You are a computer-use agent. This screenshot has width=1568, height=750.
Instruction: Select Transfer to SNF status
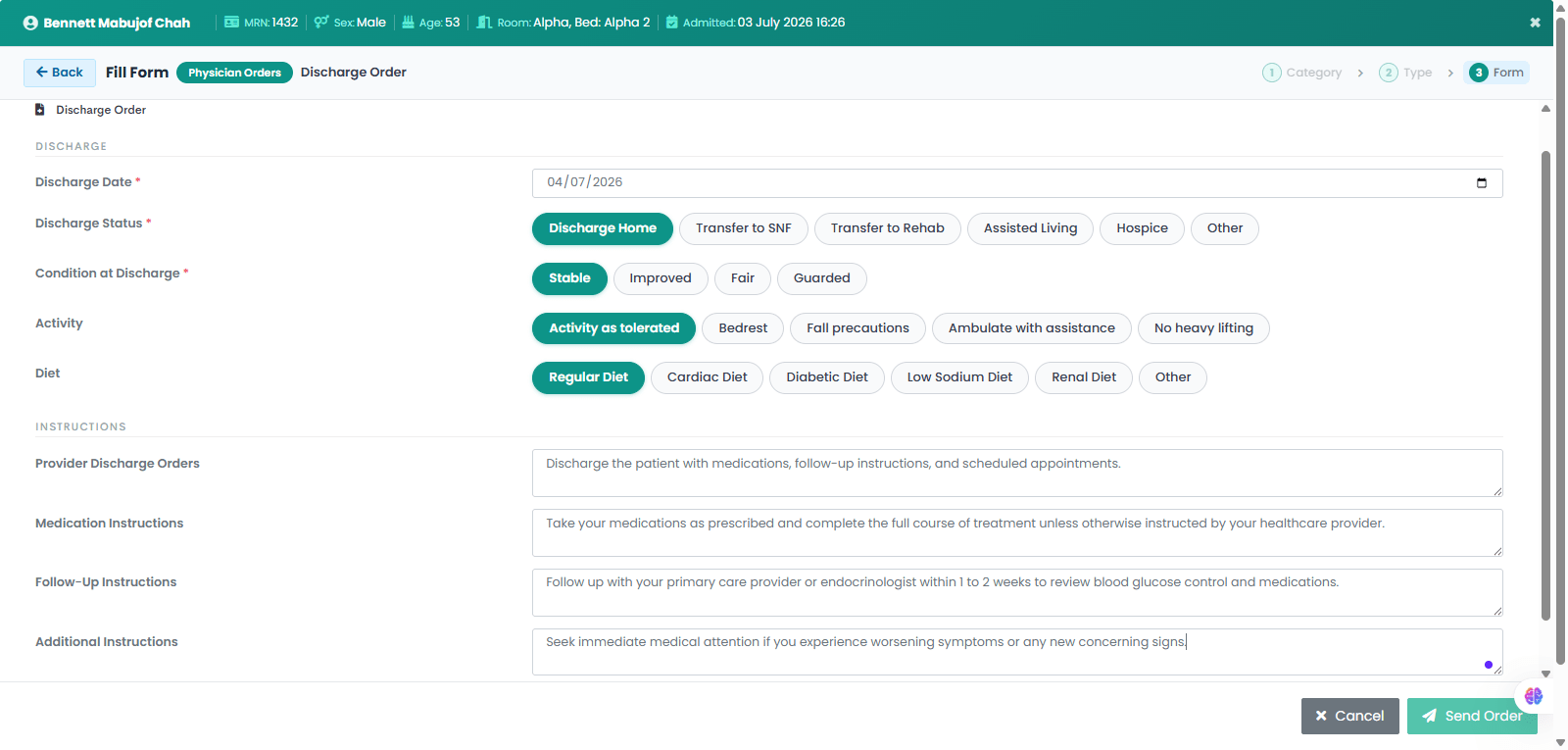click(x=744, y=228)
